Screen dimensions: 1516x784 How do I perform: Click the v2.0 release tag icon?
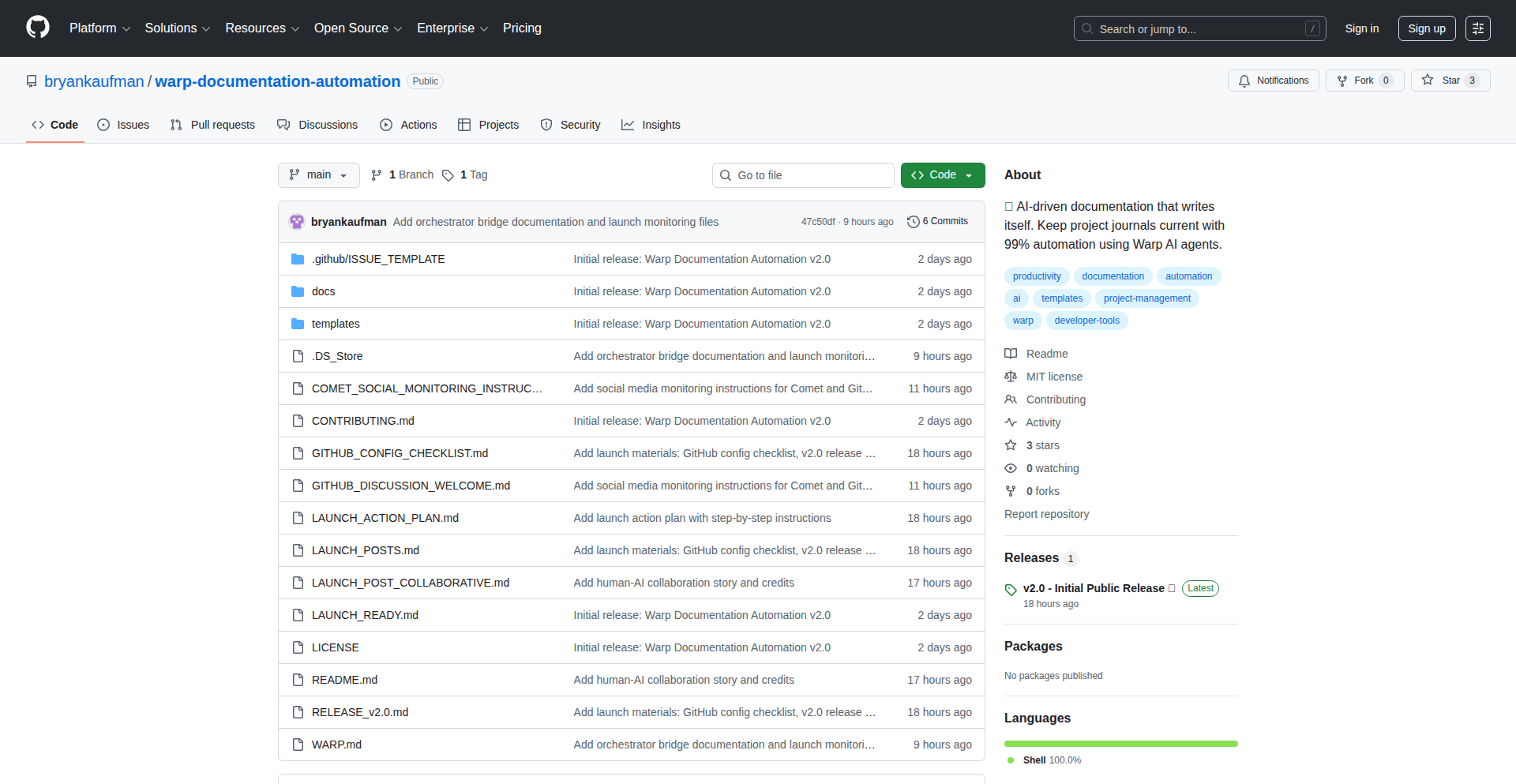(1011, 590)
